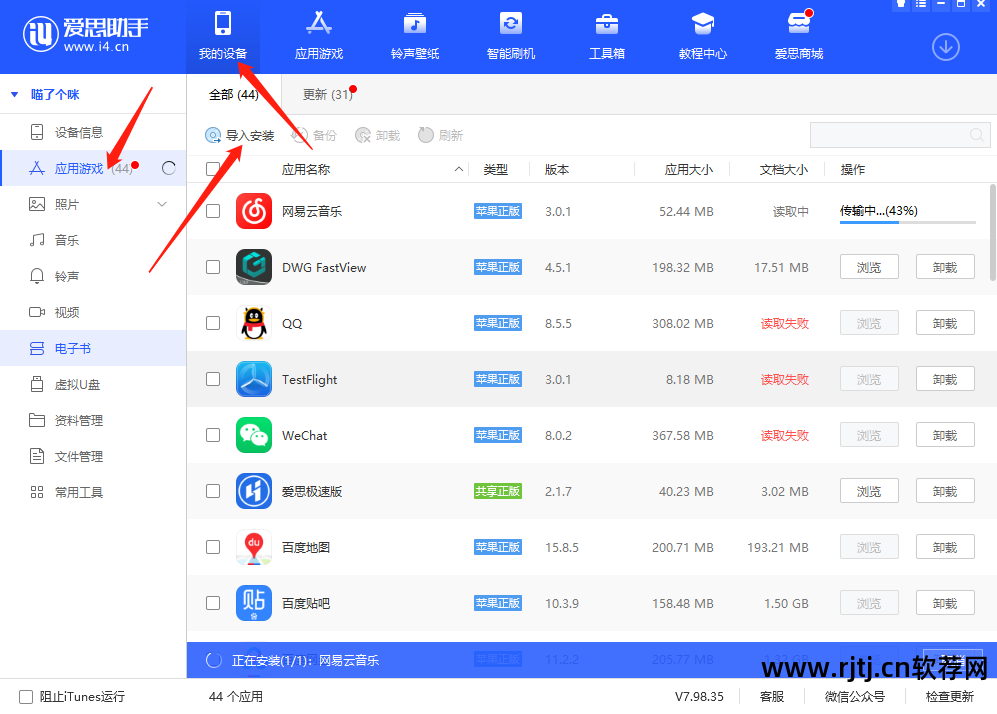This screenshot has width=997, height=714.
Task: Enable 阻止iTunes运行 checkbox
Action: coord(26,697)
